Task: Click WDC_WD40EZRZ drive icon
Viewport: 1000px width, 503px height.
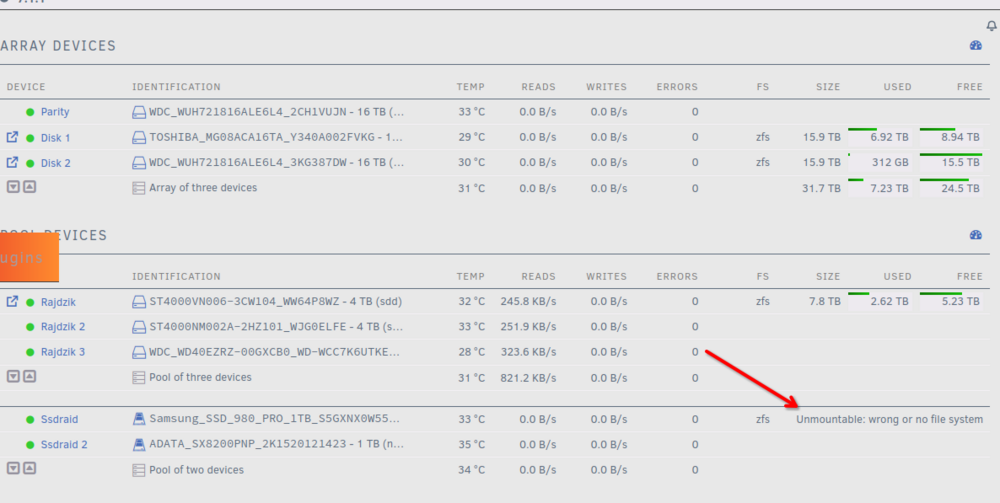Action: (139, 352)
